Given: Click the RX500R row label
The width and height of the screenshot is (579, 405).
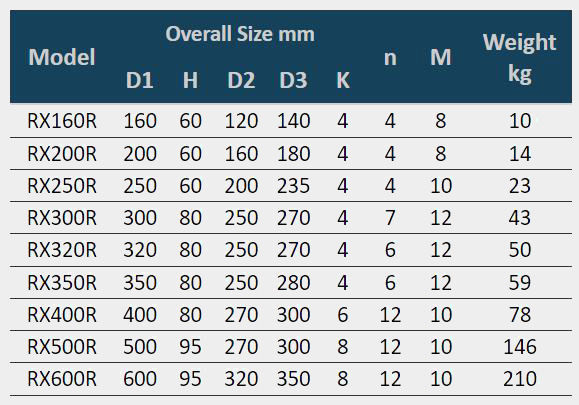Looking at the screenshot, I should point(62,347).
